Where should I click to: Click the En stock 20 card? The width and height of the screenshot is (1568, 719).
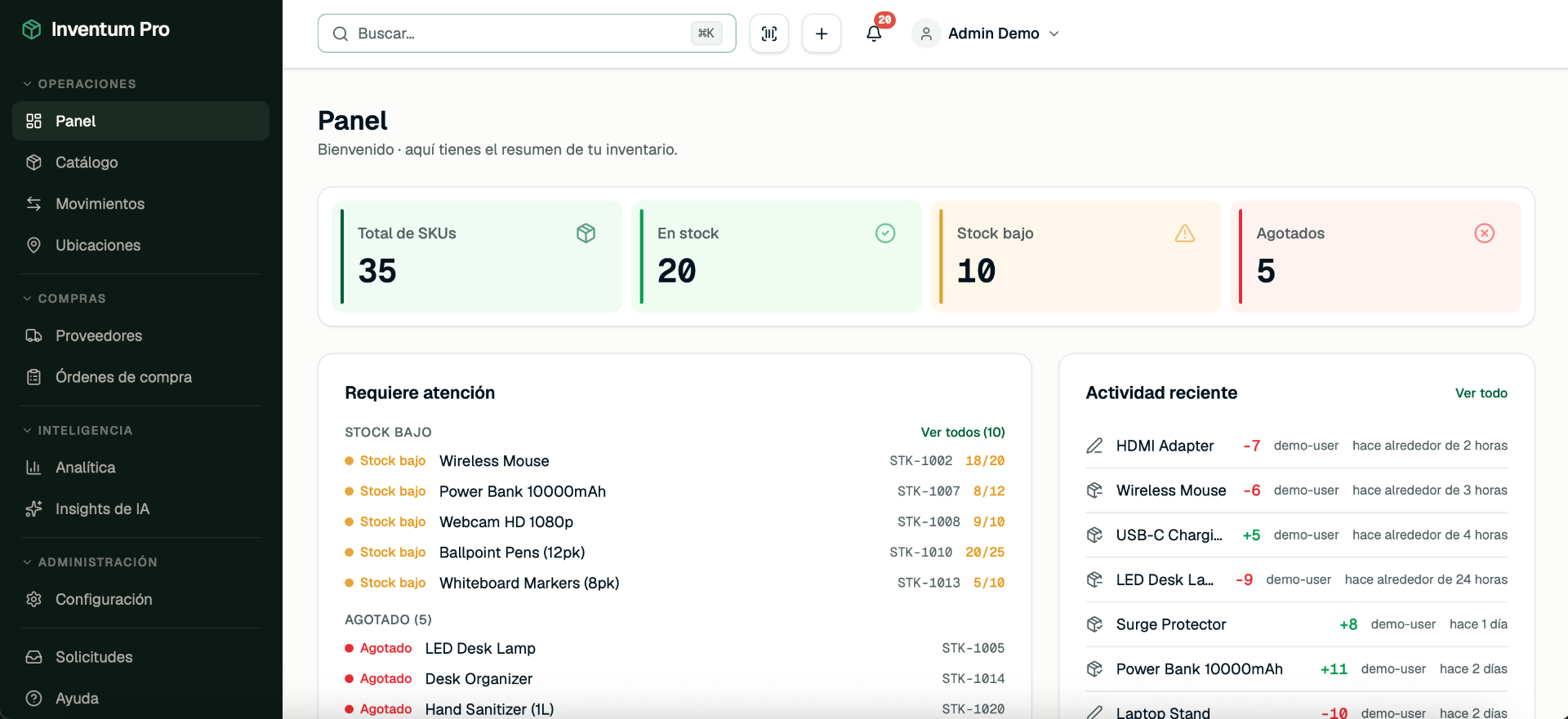pos(777,256)
